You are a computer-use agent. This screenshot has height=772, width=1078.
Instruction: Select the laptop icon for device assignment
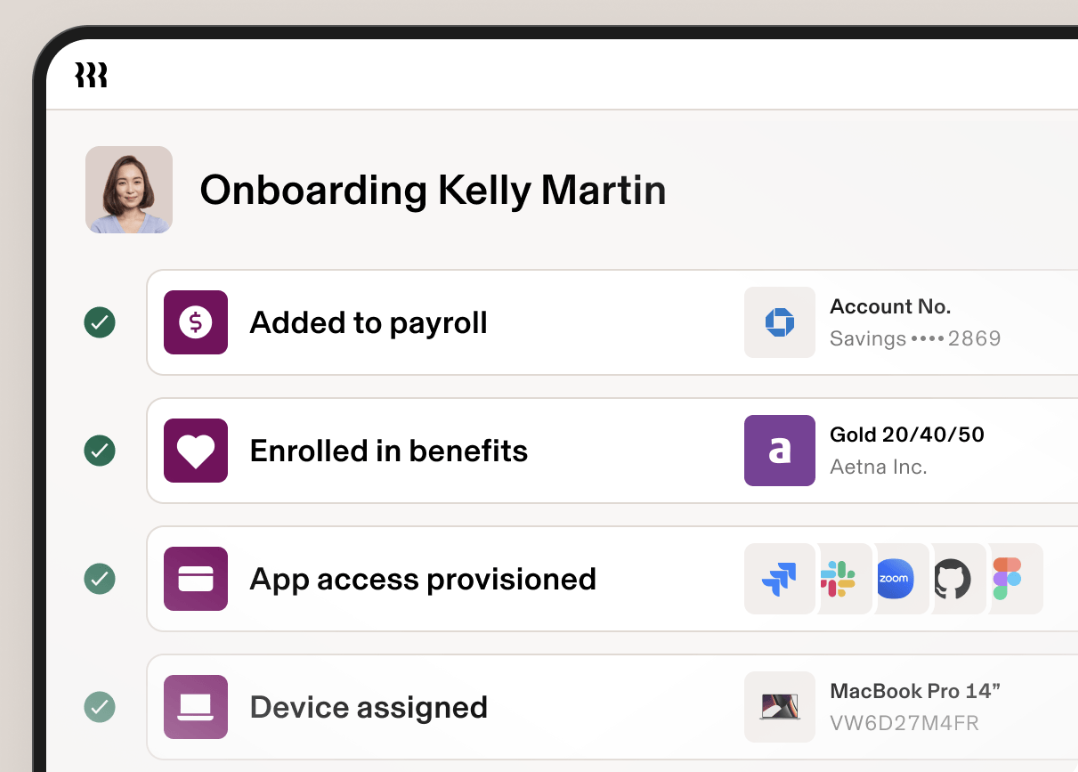click(x=195, y=706)
